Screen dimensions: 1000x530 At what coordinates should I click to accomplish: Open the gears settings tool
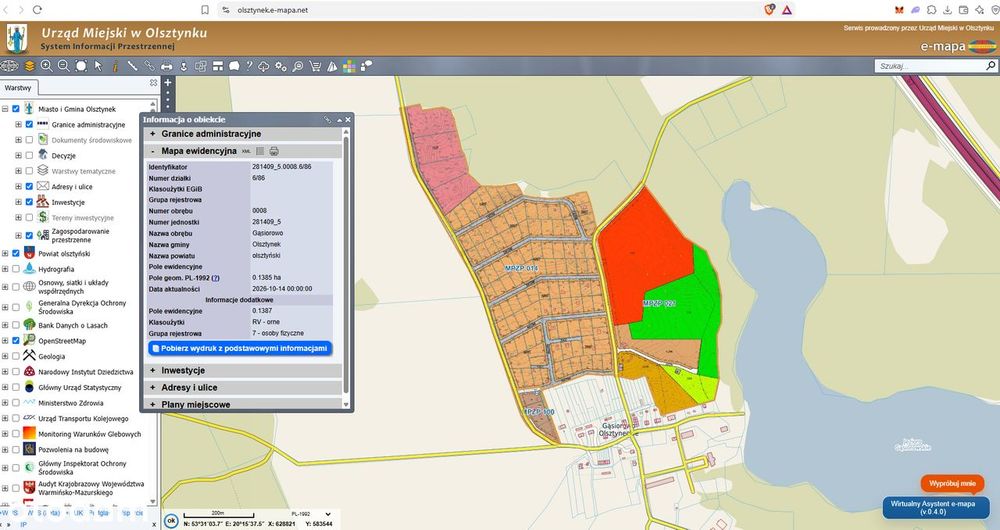(x=281, y=66)
